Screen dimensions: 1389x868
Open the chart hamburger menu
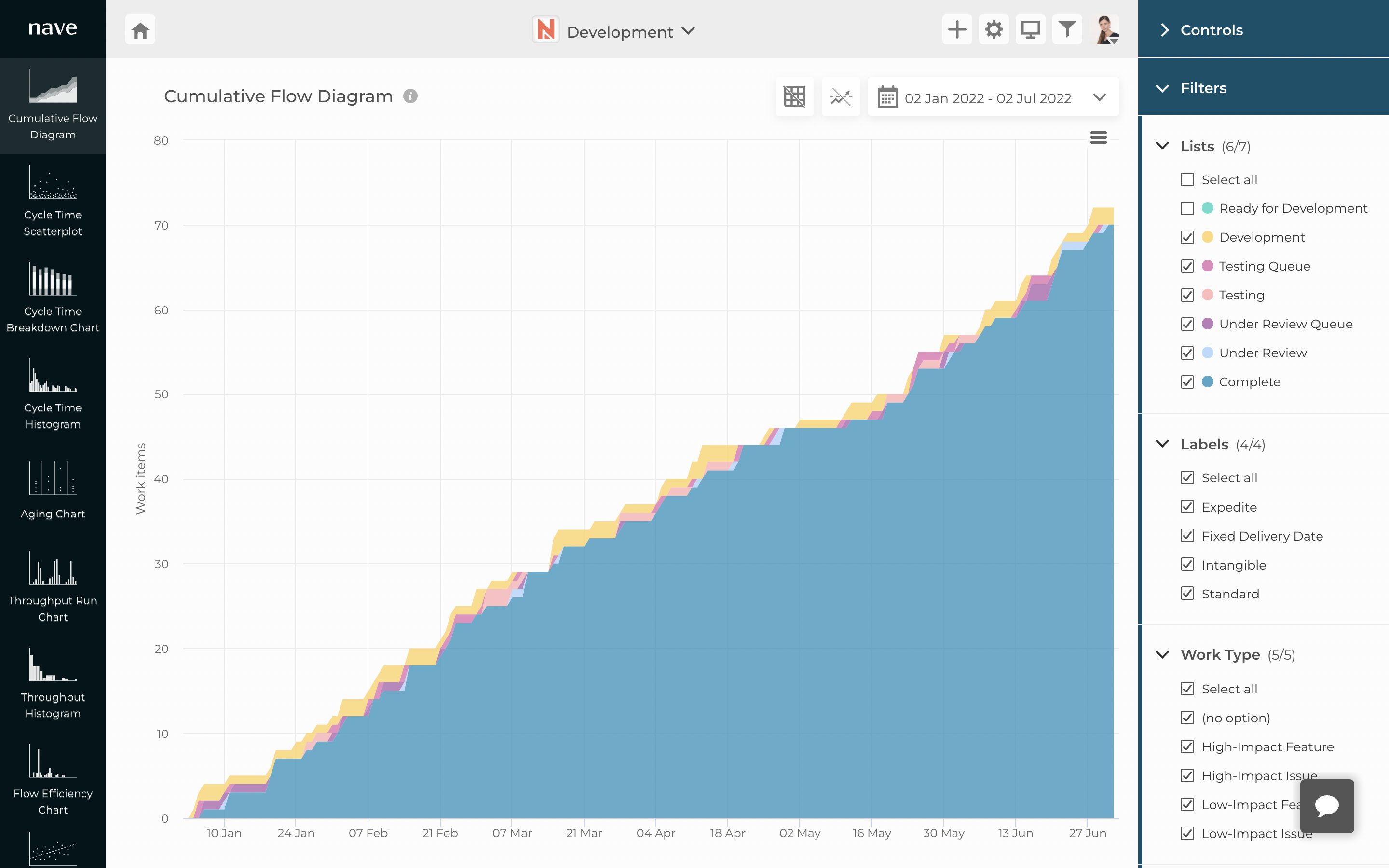click(1098, 138)
